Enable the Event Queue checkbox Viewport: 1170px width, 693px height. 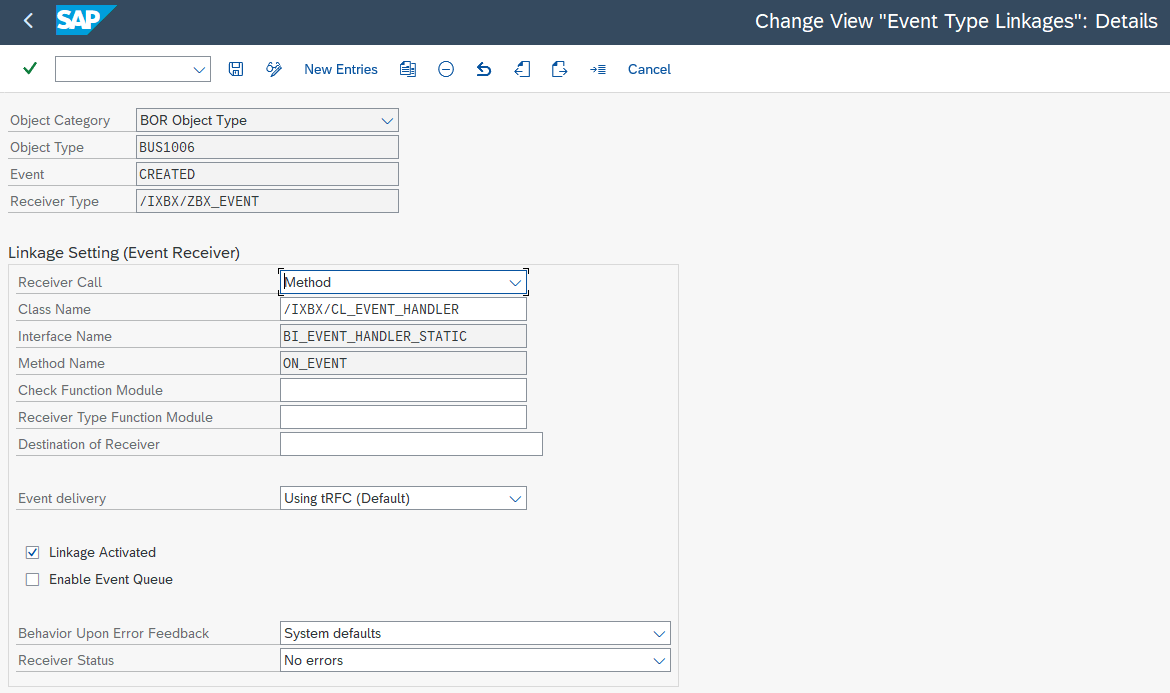coord(33,579)
